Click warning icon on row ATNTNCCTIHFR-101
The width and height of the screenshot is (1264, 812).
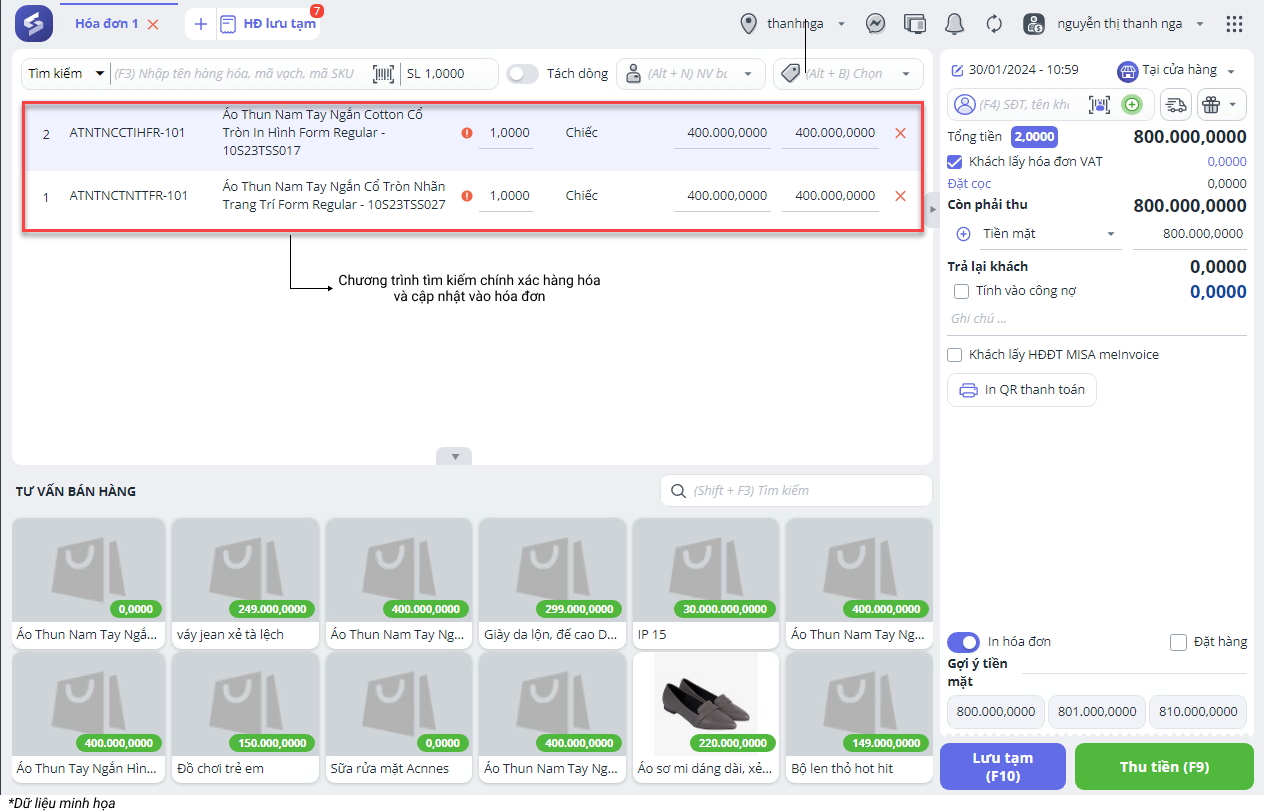click(467, 133)
